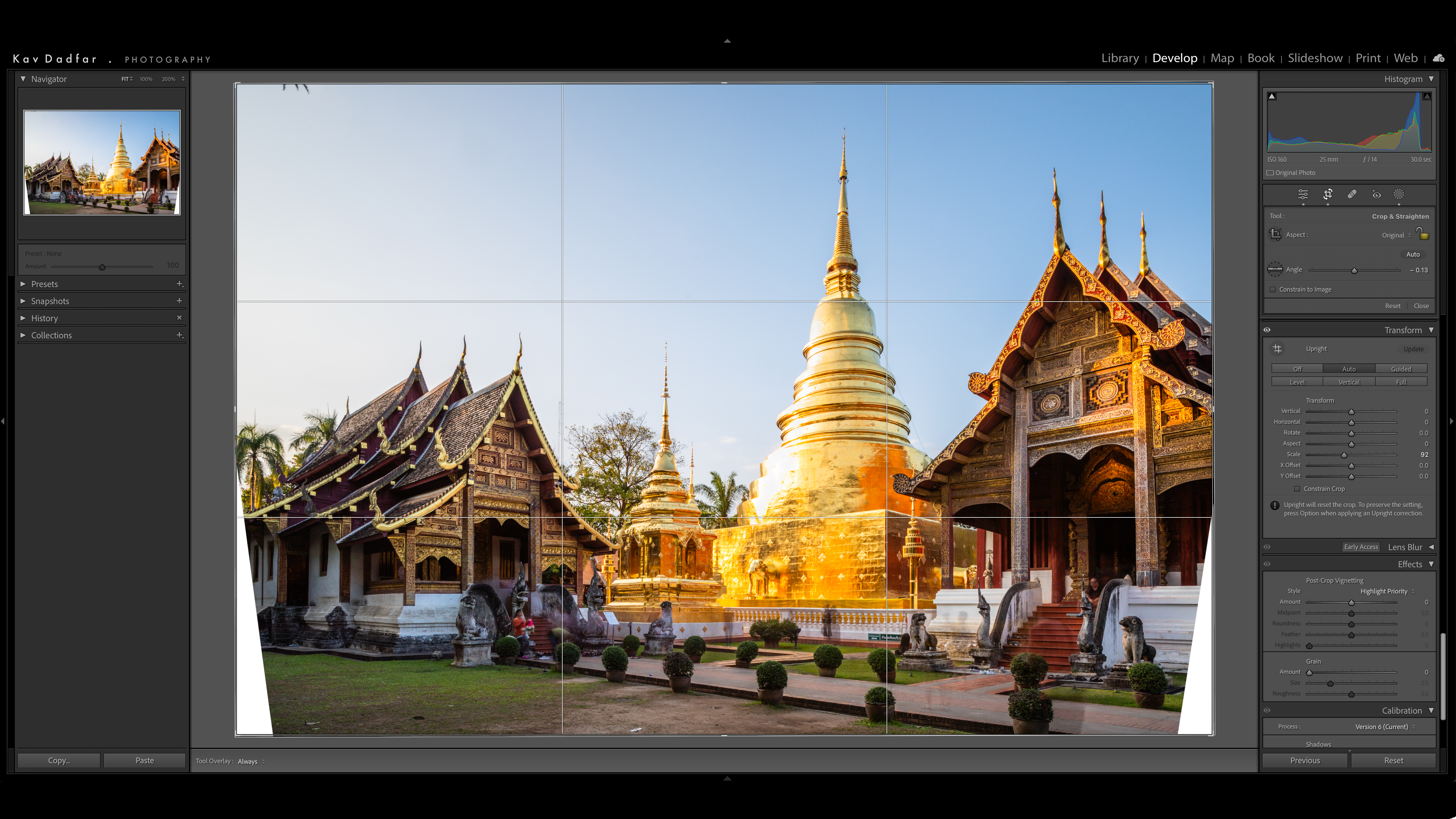Image resolution: width=1456 pixels, height=819 pixels.
Task: Close the Crop & Straighten tool
Action: pyautogui.click(x=1421, y=306)
